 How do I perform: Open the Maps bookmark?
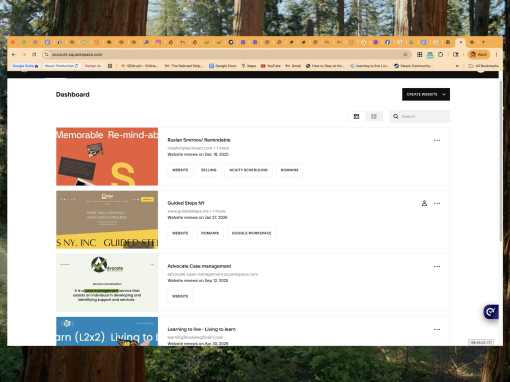tap(249, 66)
